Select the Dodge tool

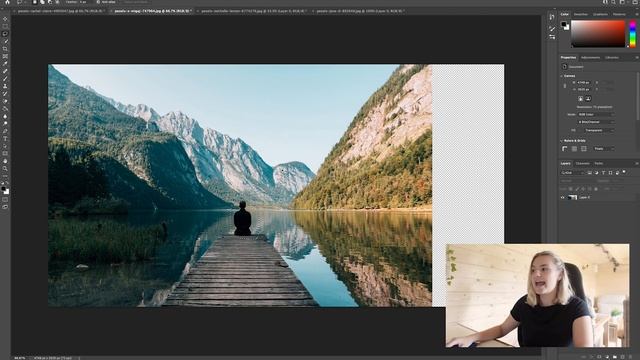tap(5, 124)
